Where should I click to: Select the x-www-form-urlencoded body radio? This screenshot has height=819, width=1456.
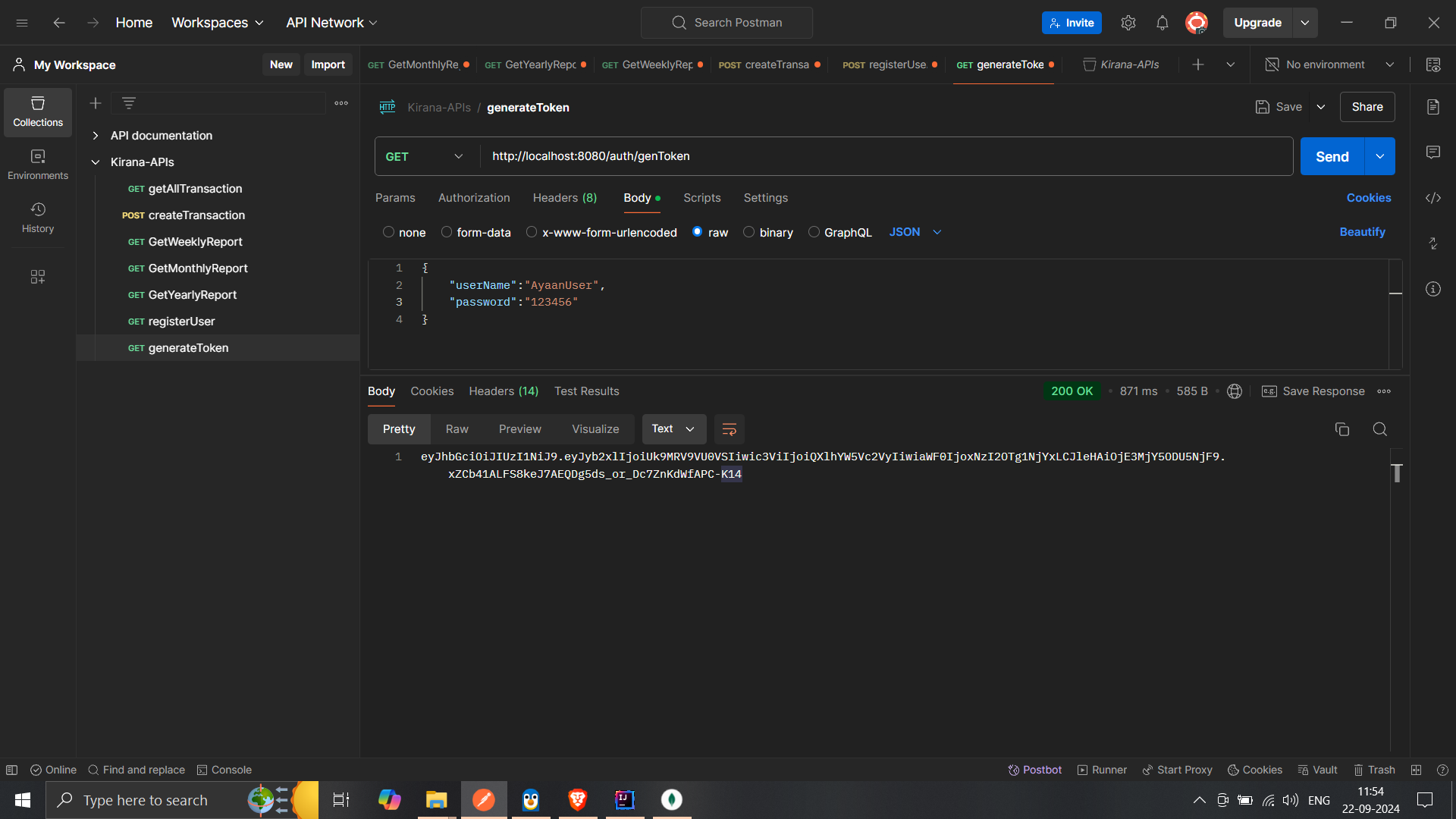(x=532, y=232)
